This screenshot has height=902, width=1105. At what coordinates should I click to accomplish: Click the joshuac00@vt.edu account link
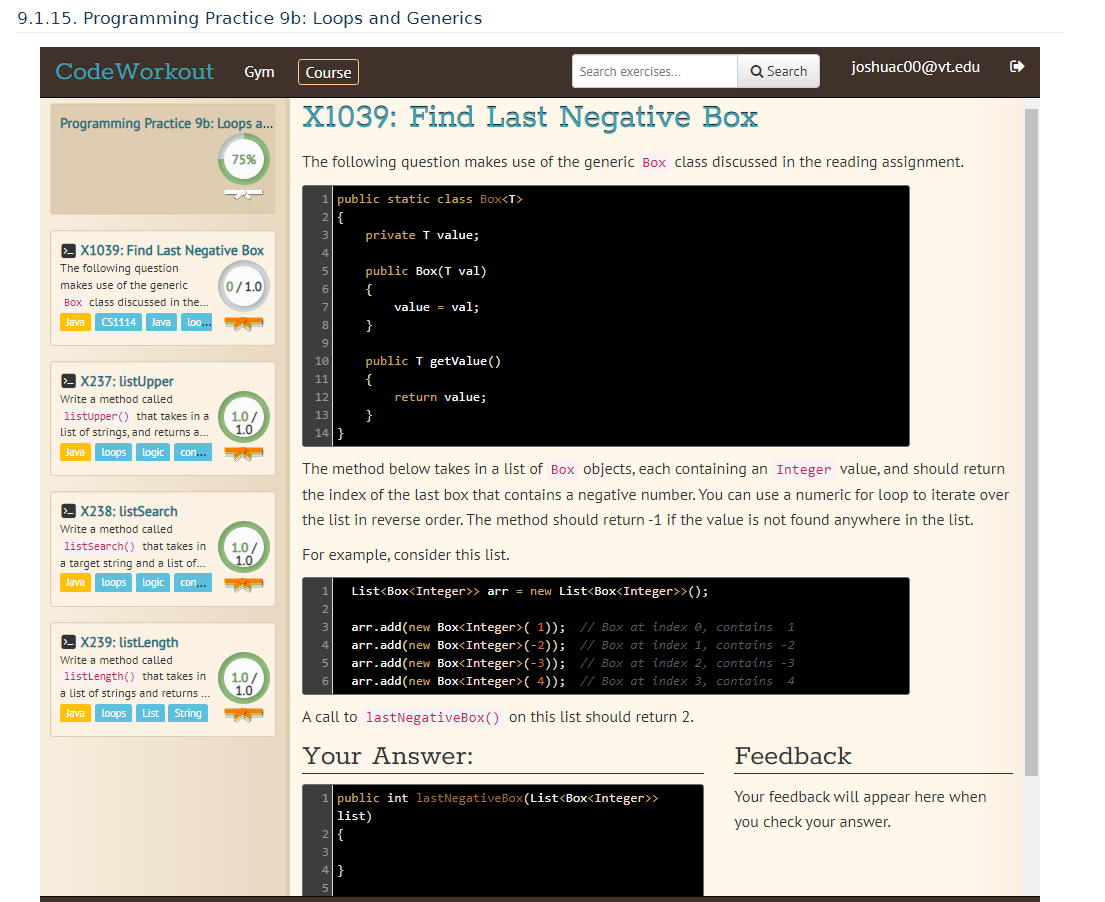click(x=915, y=67)
